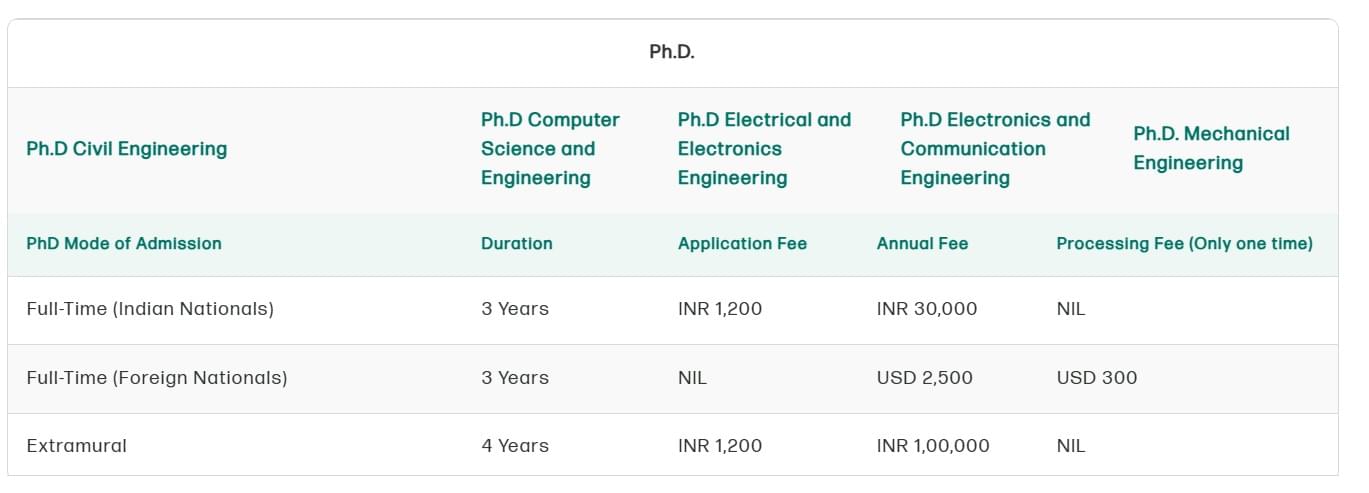Click the PhD Mode of Admission header
Screen dimensions: 1369x493
[124, 243]
